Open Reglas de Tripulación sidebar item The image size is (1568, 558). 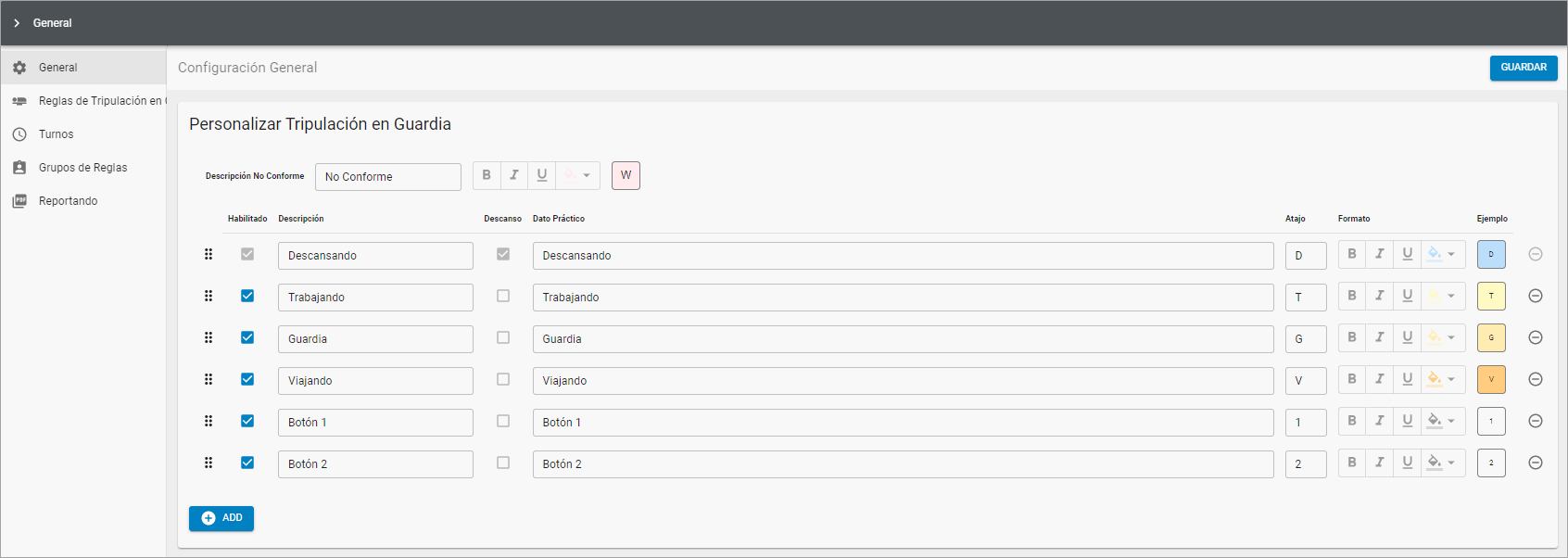(83, 101)
